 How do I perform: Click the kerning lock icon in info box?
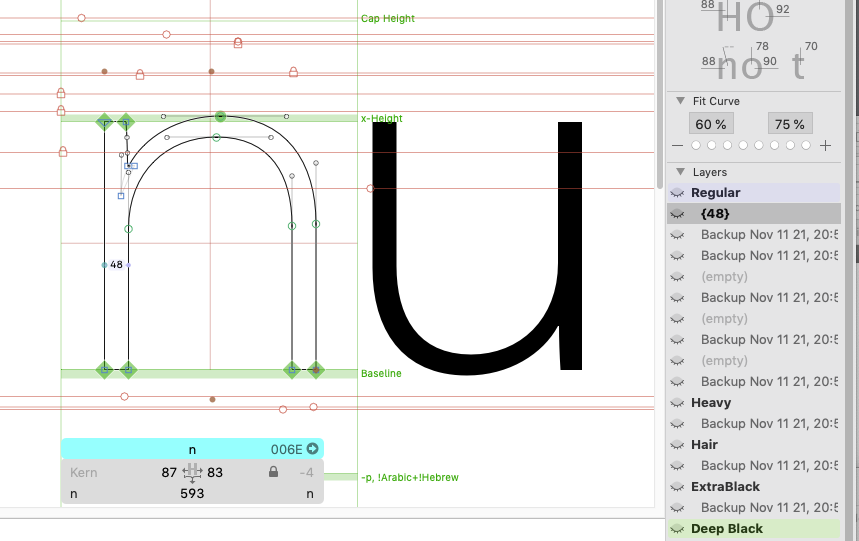pos(273,472)
